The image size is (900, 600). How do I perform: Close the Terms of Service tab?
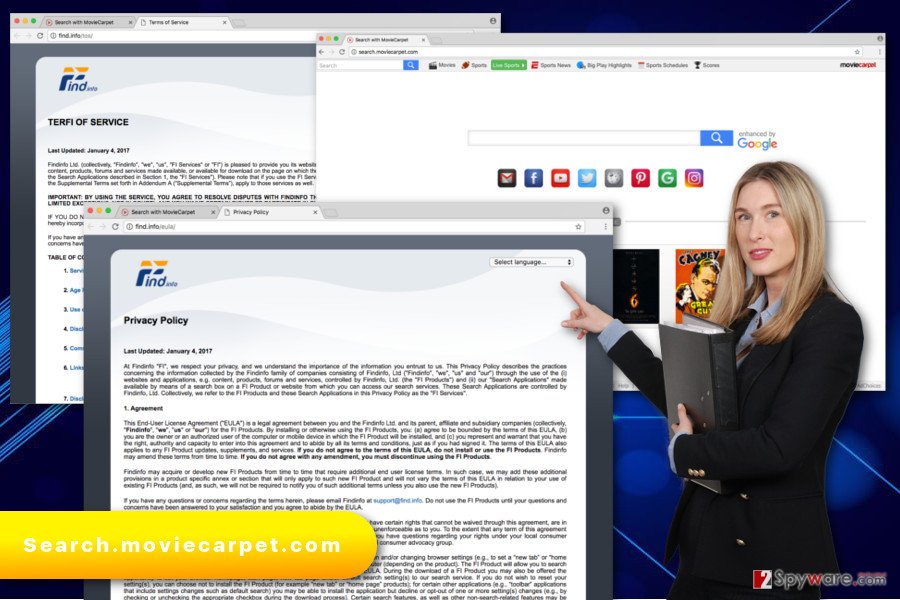click(224, 22)
